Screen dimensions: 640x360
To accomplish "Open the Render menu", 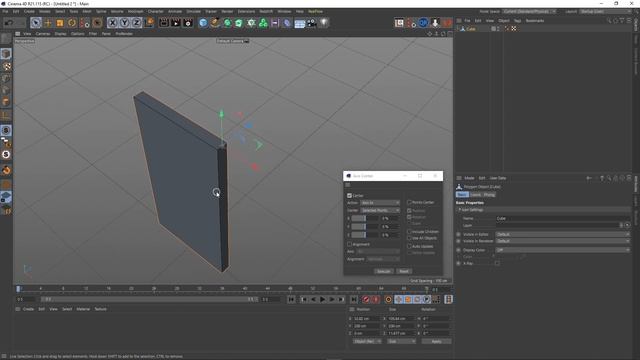I will [x=227, y=11].
